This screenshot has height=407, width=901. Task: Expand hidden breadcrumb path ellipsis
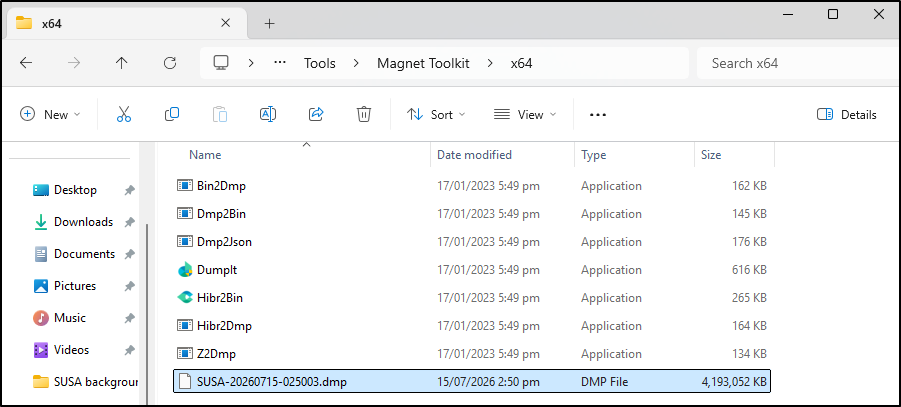280,63
